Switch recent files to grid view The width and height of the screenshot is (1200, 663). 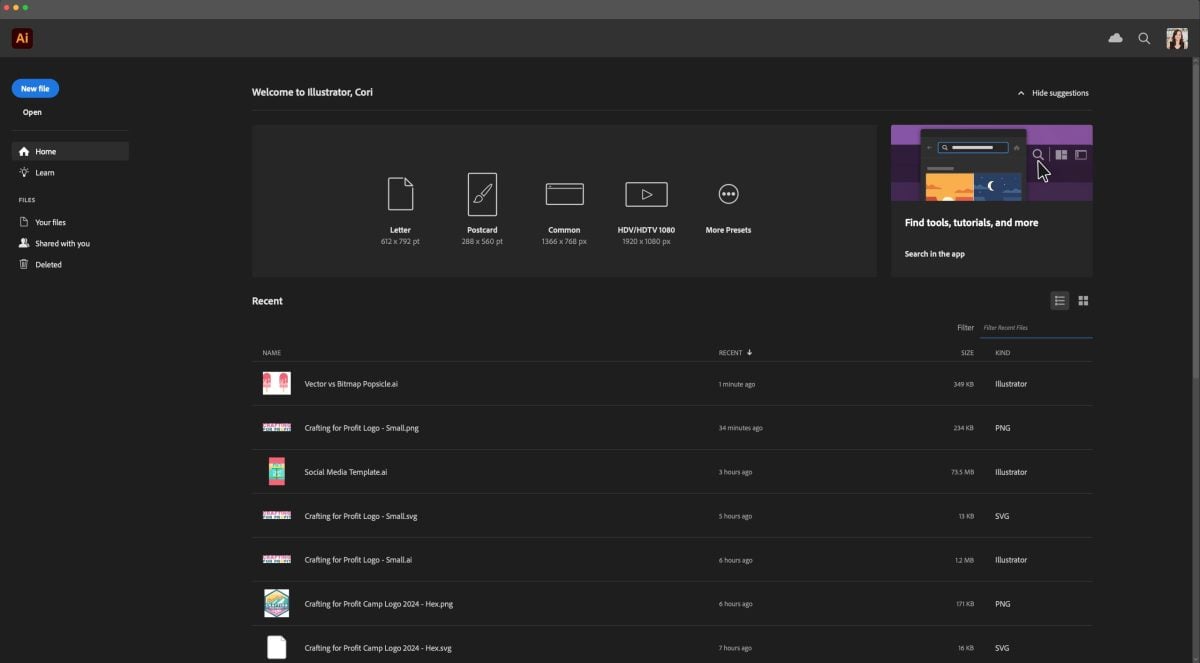[1083, 301]
